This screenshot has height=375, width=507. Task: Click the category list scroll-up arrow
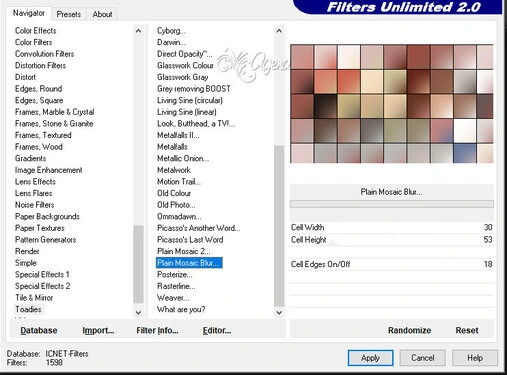coord(138,31)
